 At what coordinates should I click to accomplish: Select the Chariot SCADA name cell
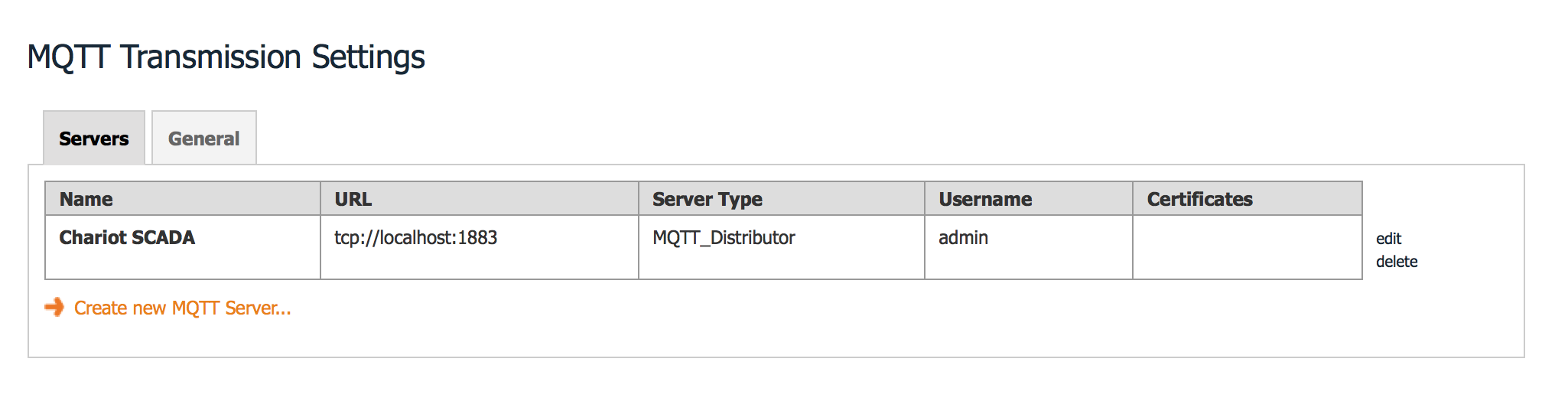tap(183, 247)
